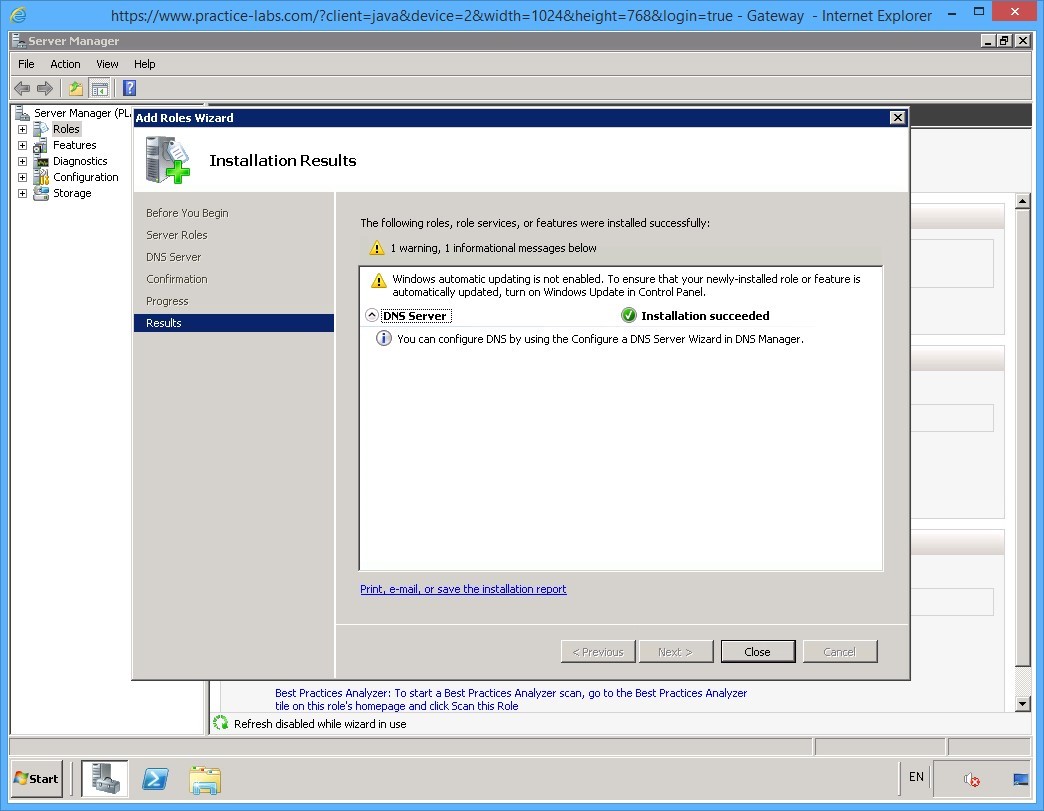Open the Help icon in the toolbar
1044x811 pixels.
(x=128, y=88)
